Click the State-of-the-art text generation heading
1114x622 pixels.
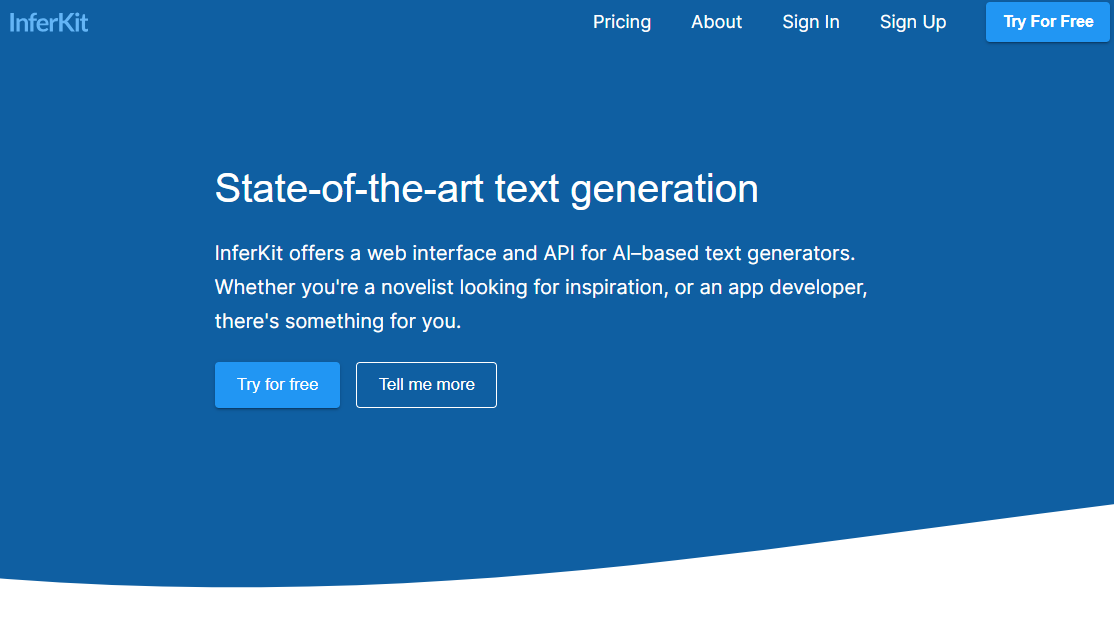486,188
